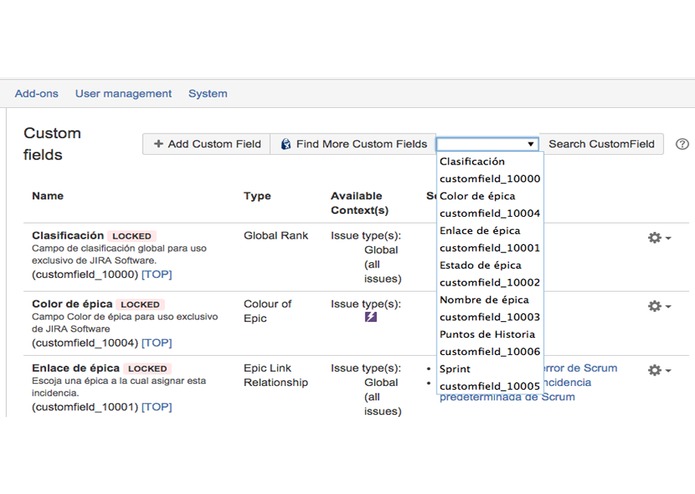
Task: Click LOCKED badge next to Clasificación
Action: (x=132, y=236)
